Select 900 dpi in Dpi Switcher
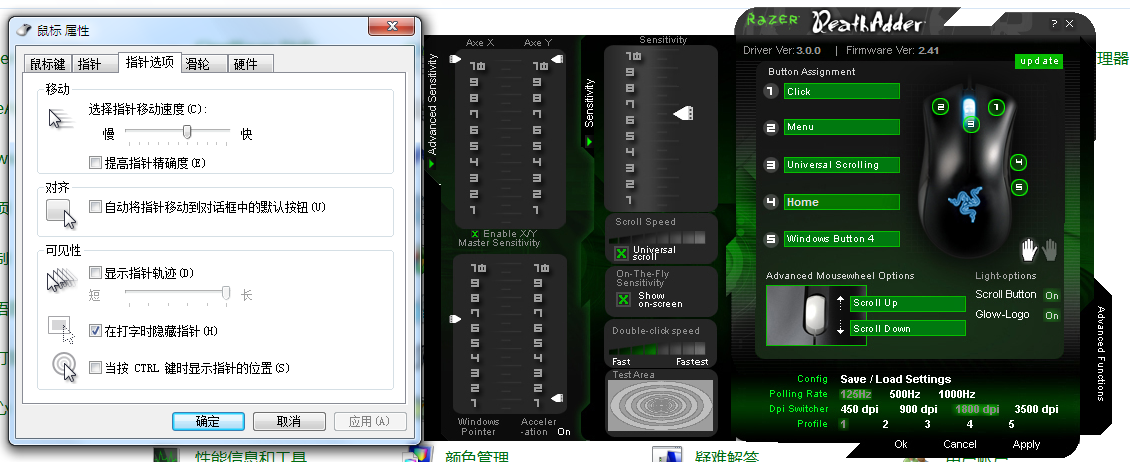The image size is (1130, 462). [x=919, y=409]
